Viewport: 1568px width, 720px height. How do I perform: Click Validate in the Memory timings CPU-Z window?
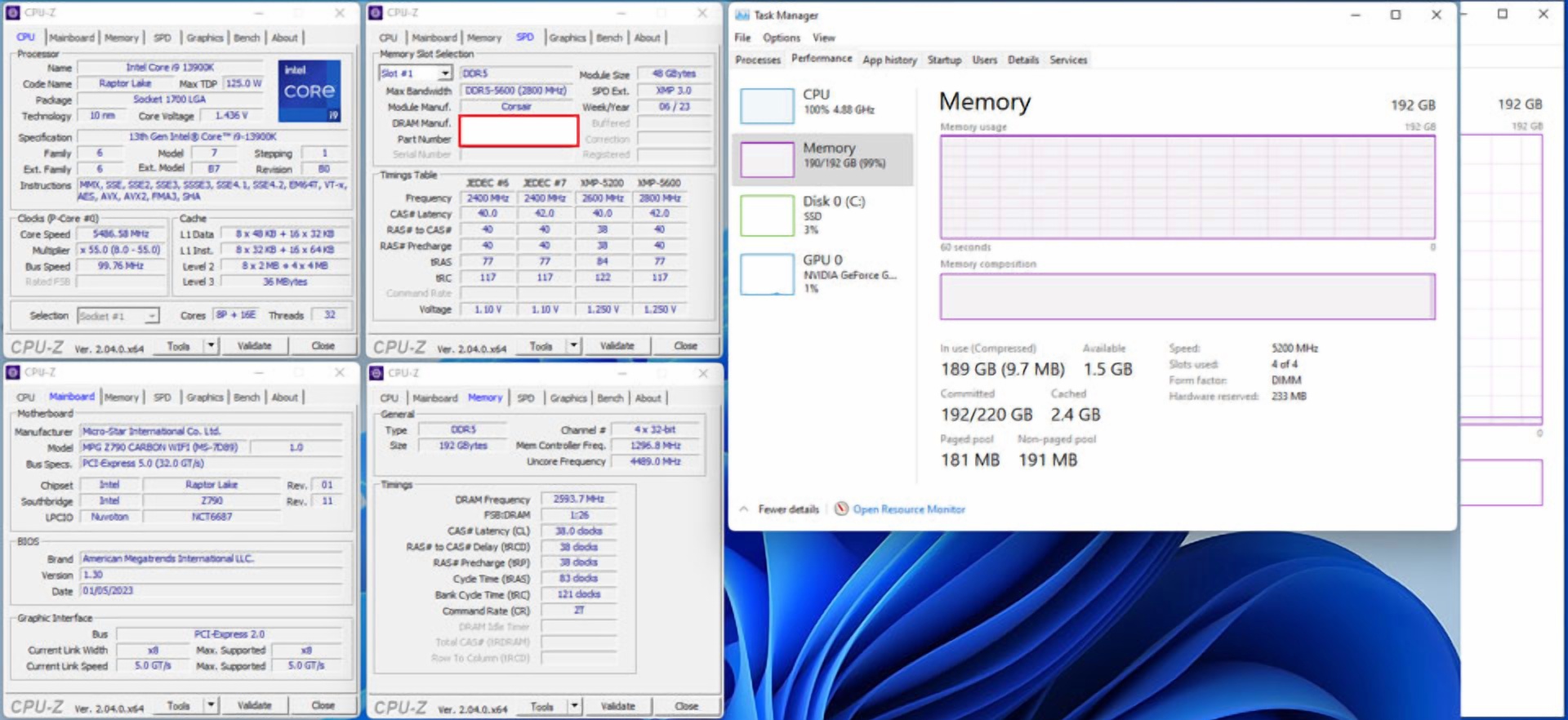coord(618,706)
